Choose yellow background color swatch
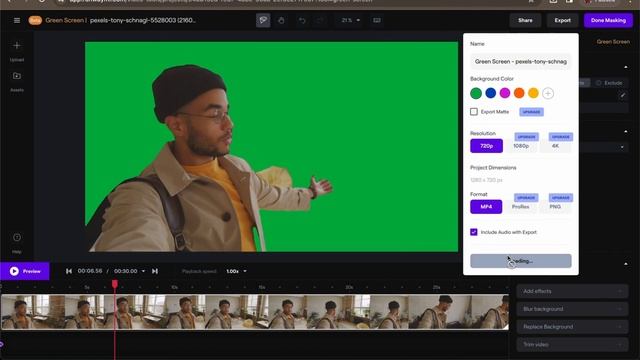The width and height of the screenshot is (640, 360). tap(533, 93)
